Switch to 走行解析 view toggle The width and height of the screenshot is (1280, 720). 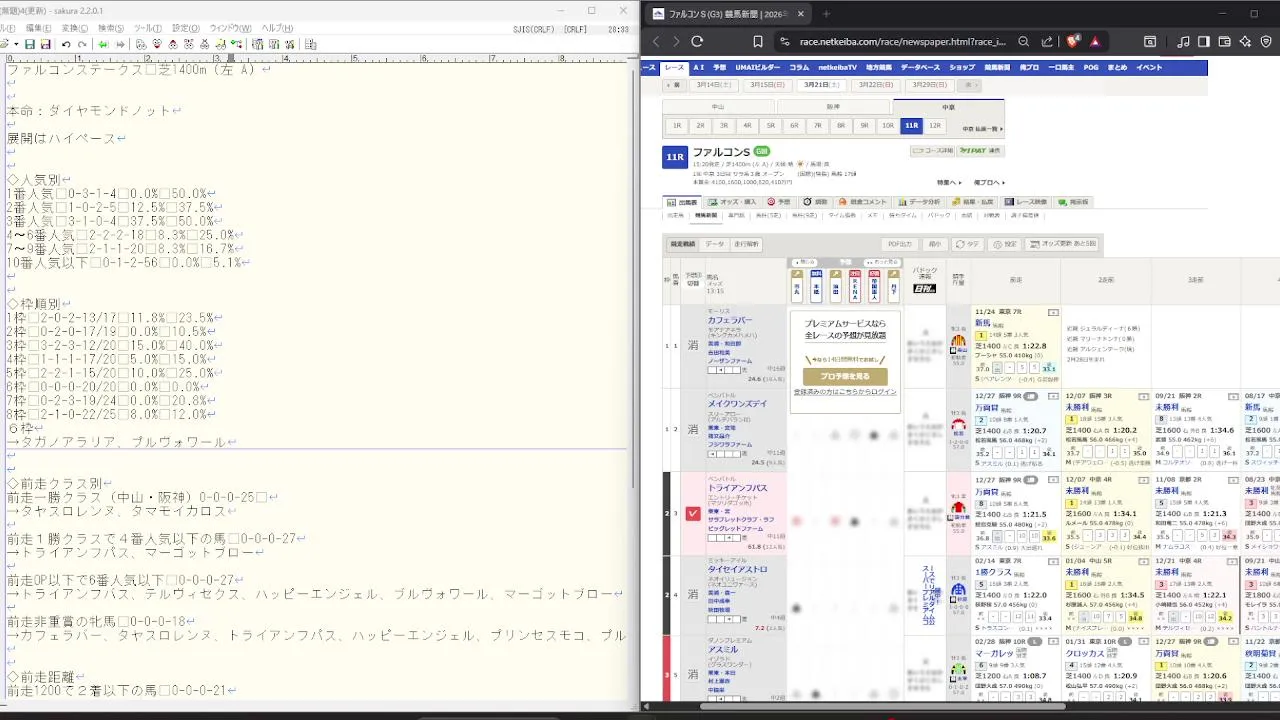point(747,244)
